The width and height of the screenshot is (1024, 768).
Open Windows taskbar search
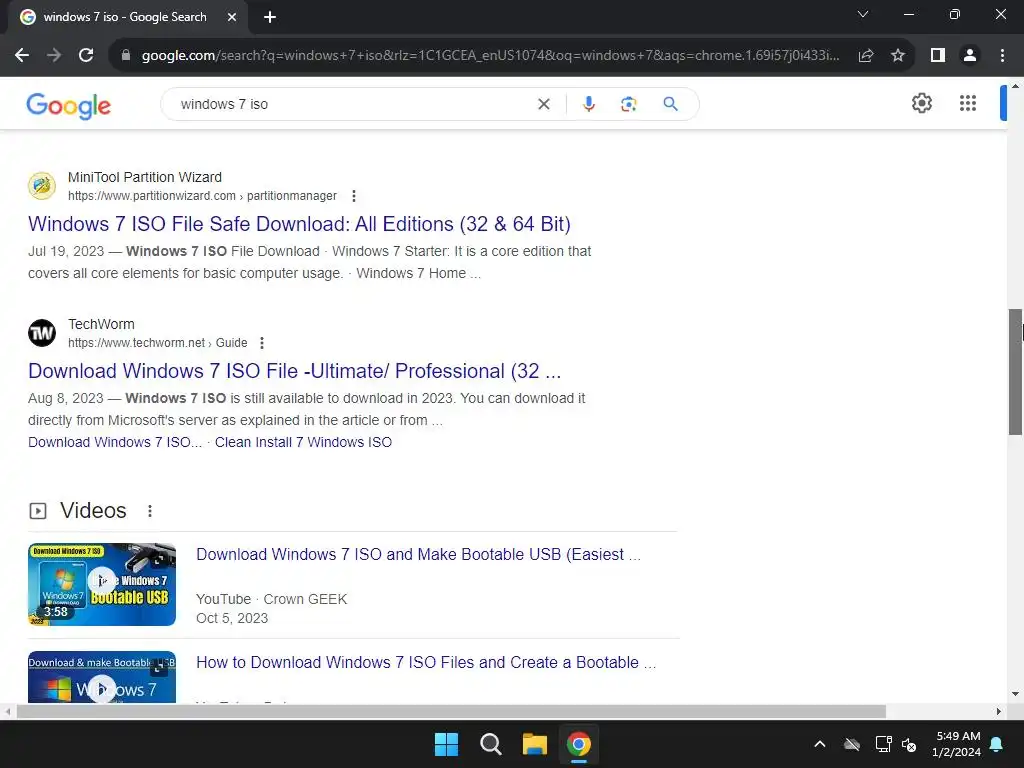[490, 744]
